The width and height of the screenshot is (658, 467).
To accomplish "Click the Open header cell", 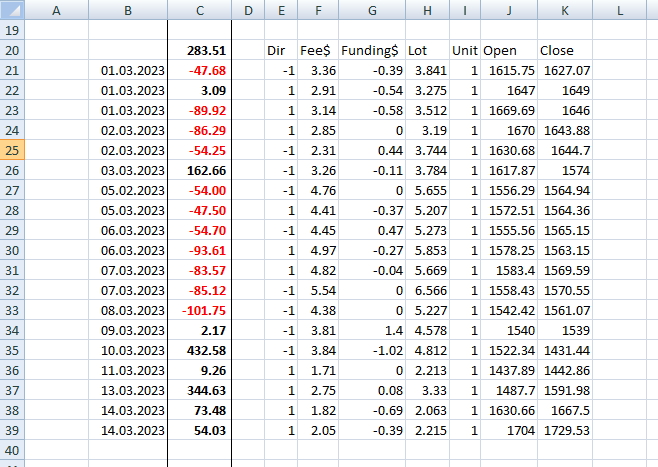I will click(509, 50).
